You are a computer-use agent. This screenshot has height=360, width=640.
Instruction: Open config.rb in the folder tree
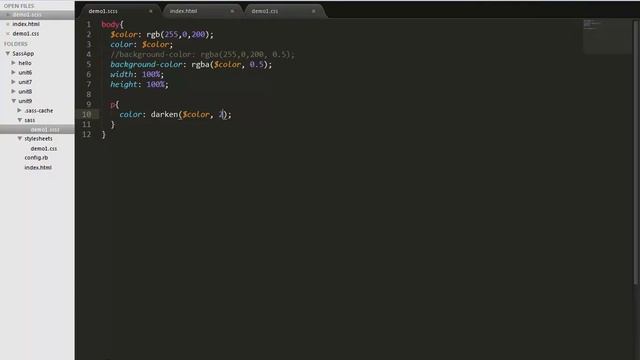coord(36,158)
